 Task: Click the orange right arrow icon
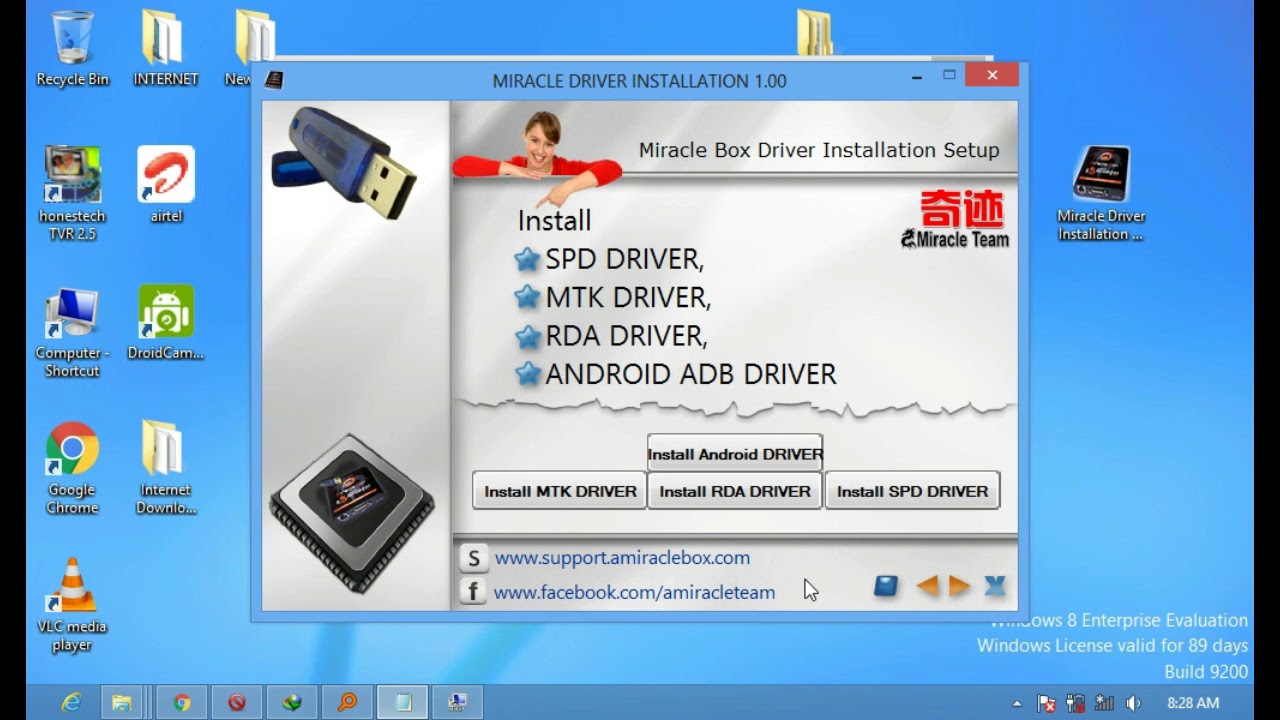tap(959, 586)
